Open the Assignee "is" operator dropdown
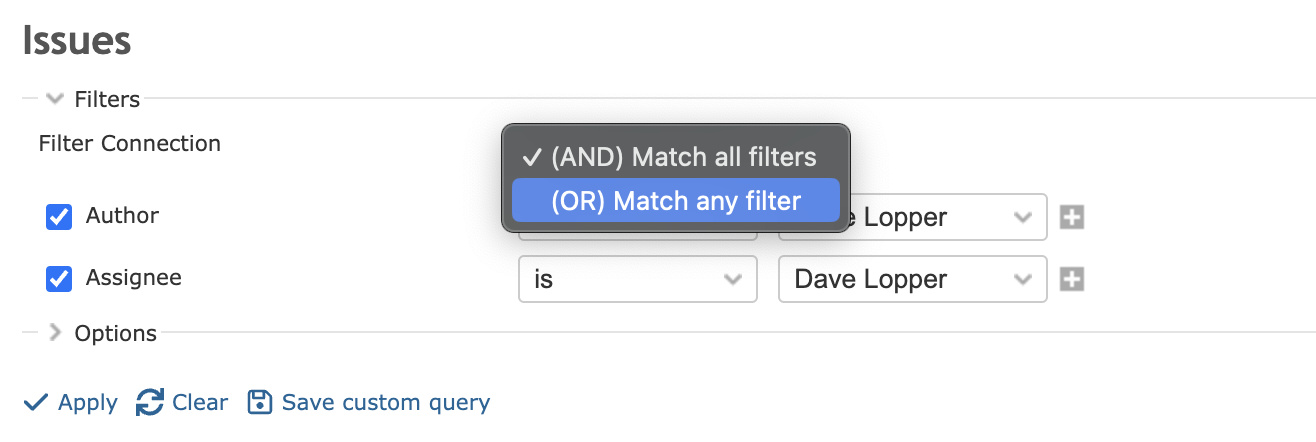This screenshot has height=442, width=1316. (x=637, y=279)
